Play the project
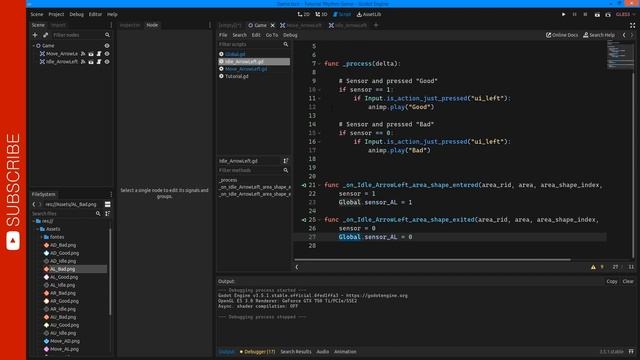Screen dimensions: 640x360 click(x=564, y=14)
